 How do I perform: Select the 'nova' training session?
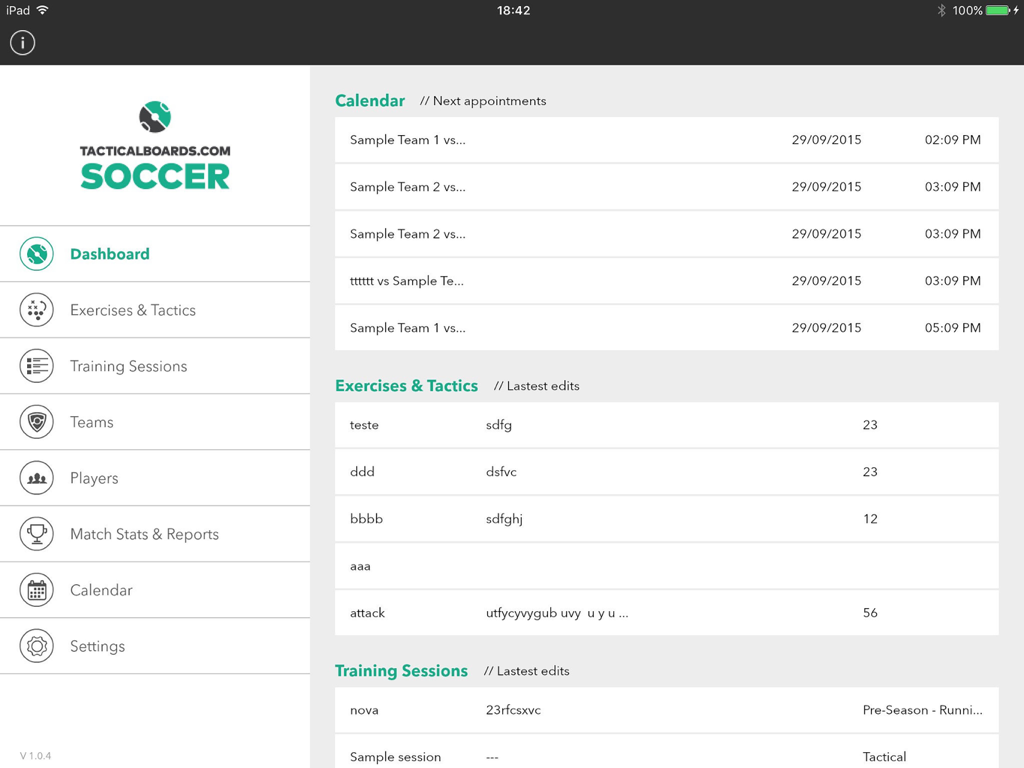pos(666,710)
